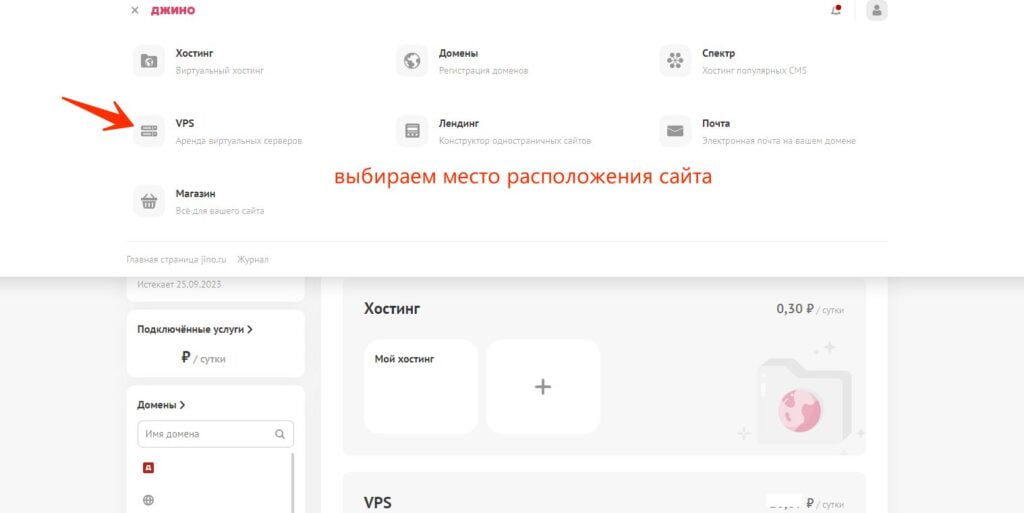
Task: Click Конструктор одностраничных сайтов description
Action: coord(515,141)
